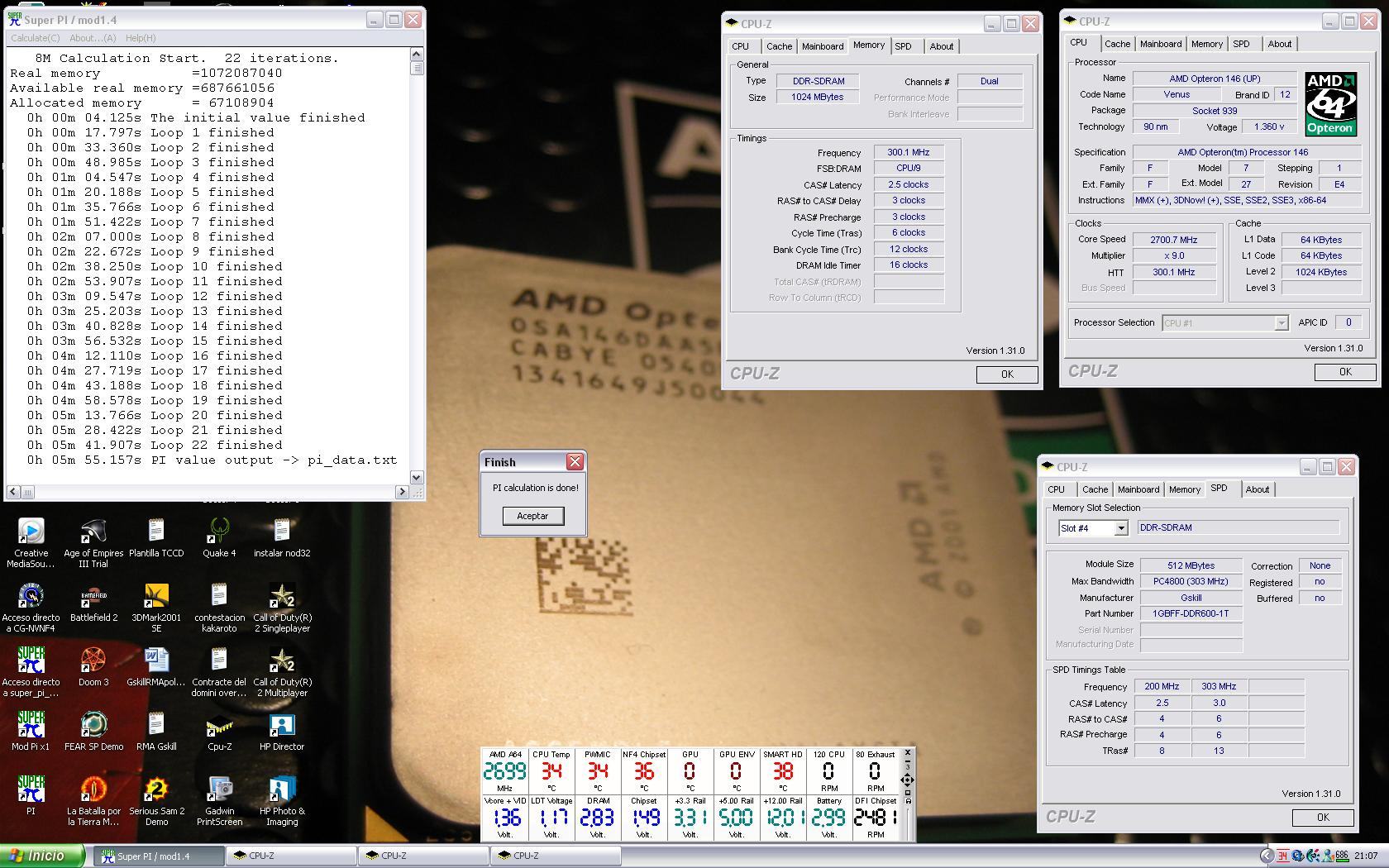Select the Contracte del domini file icon

point(219,660)
